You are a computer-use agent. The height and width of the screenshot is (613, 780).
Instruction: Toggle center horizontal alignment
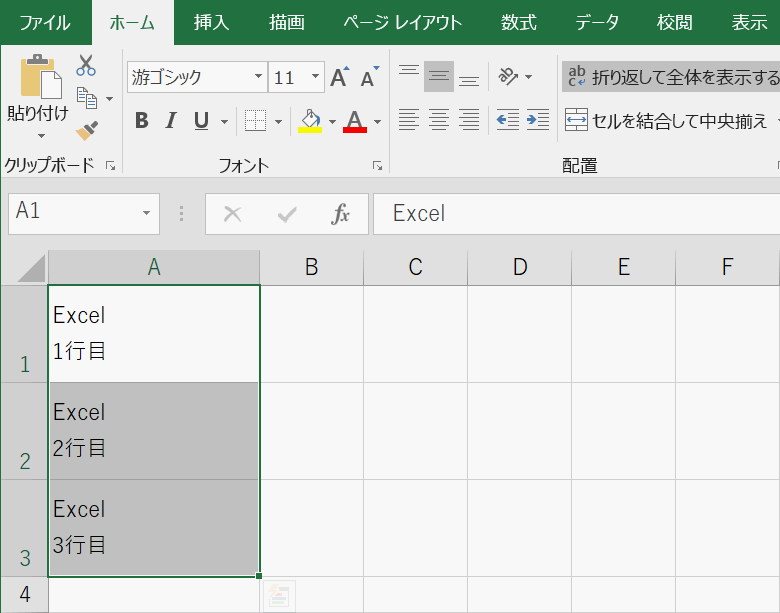(x=439, y=120)
